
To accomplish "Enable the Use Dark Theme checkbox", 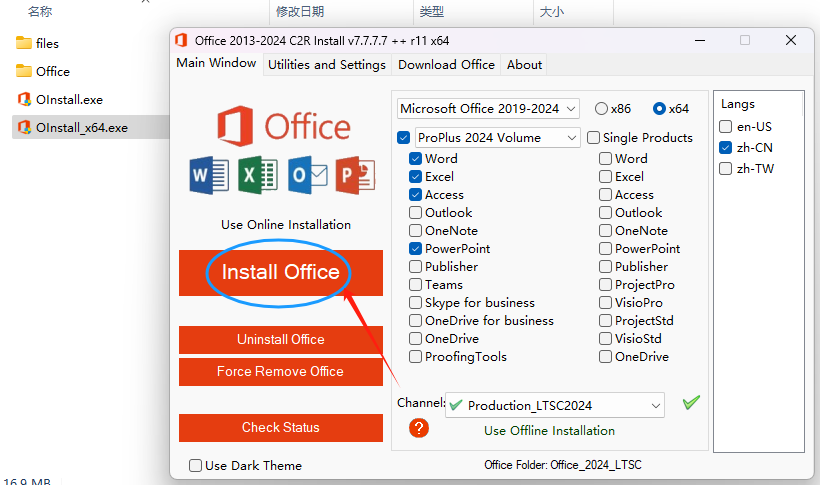I will (x=195, y=466).
